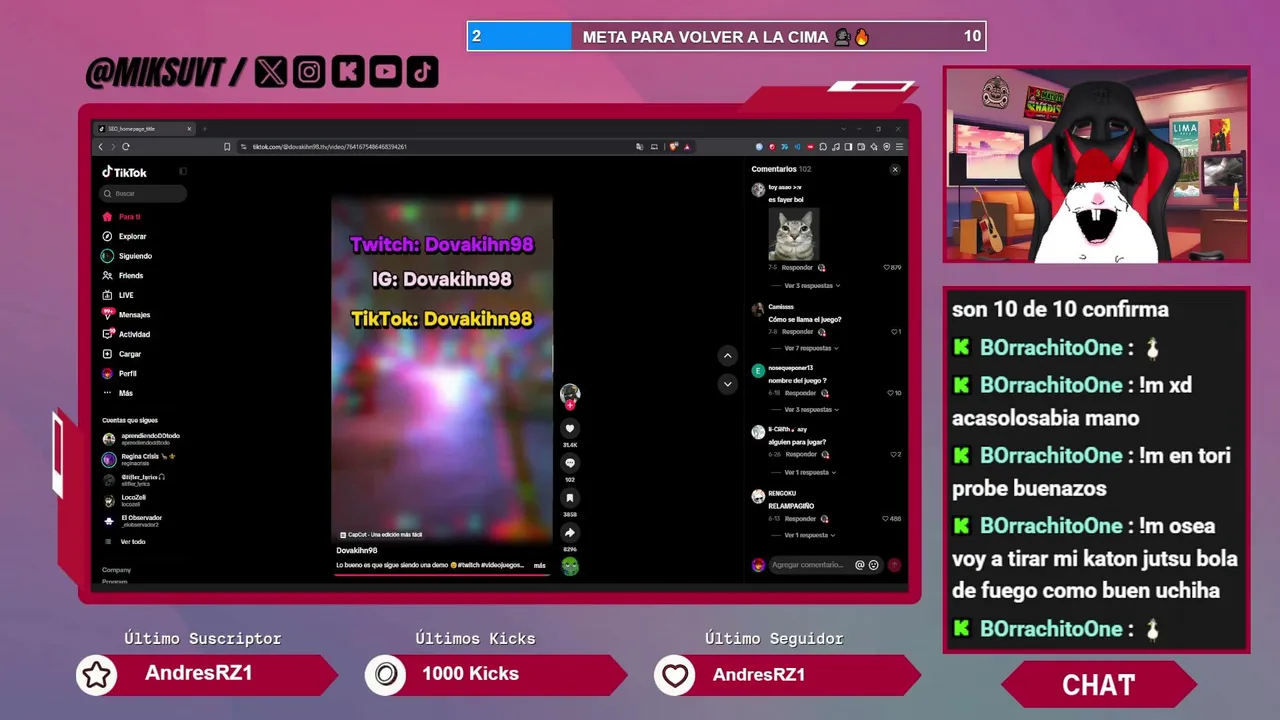
Task: Reply to RENGOKU comment via Responder
Action: (800, 519)
